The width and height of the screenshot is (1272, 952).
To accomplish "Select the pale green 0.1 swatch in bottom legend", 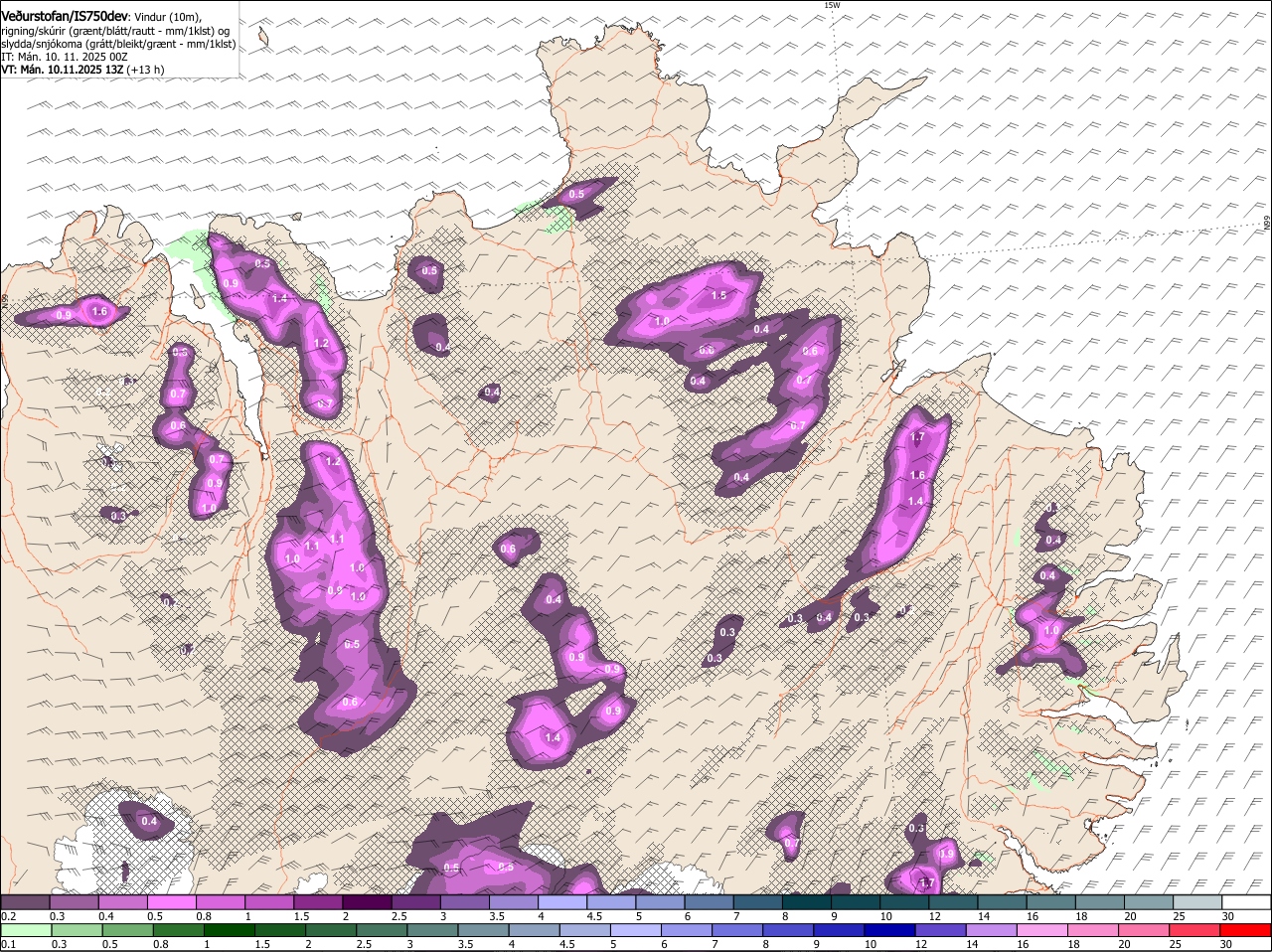I will (25, 930).
